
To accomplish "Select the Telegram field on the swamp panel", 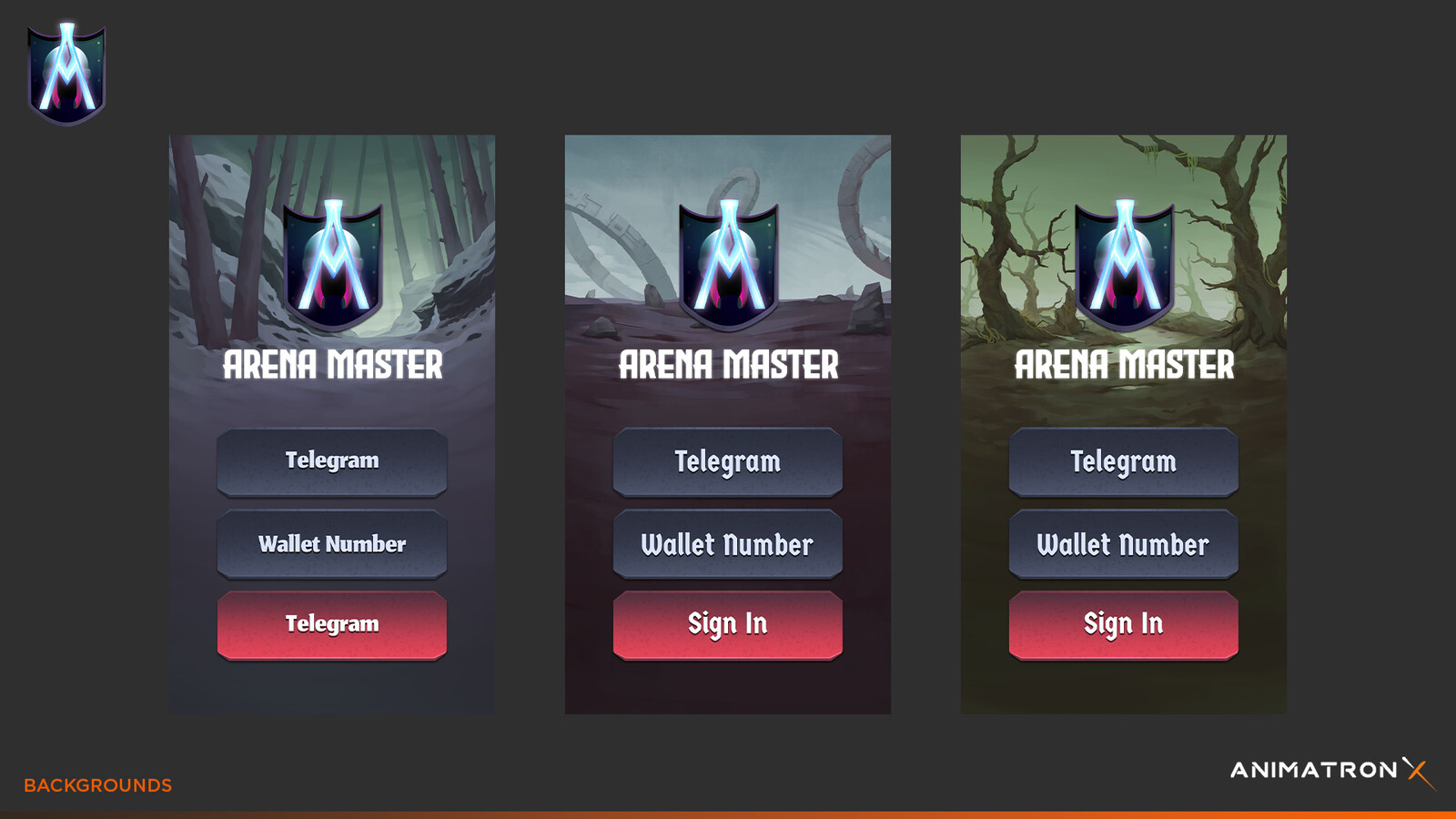I will pos(1124,462).
